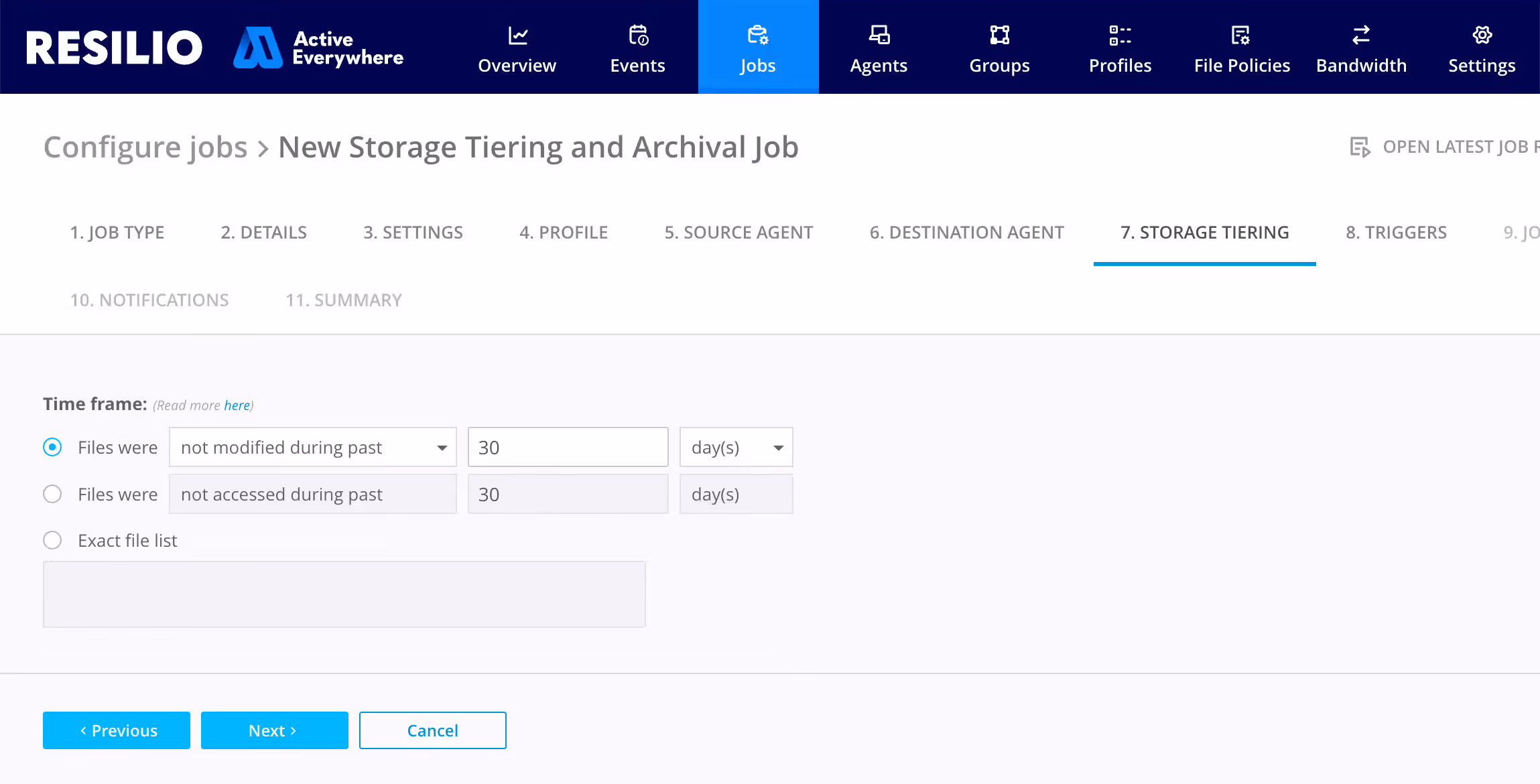Select 'Files were not accessed' radio option
This screenshot has height=784, width=1540.
click(x=52, y=494)
